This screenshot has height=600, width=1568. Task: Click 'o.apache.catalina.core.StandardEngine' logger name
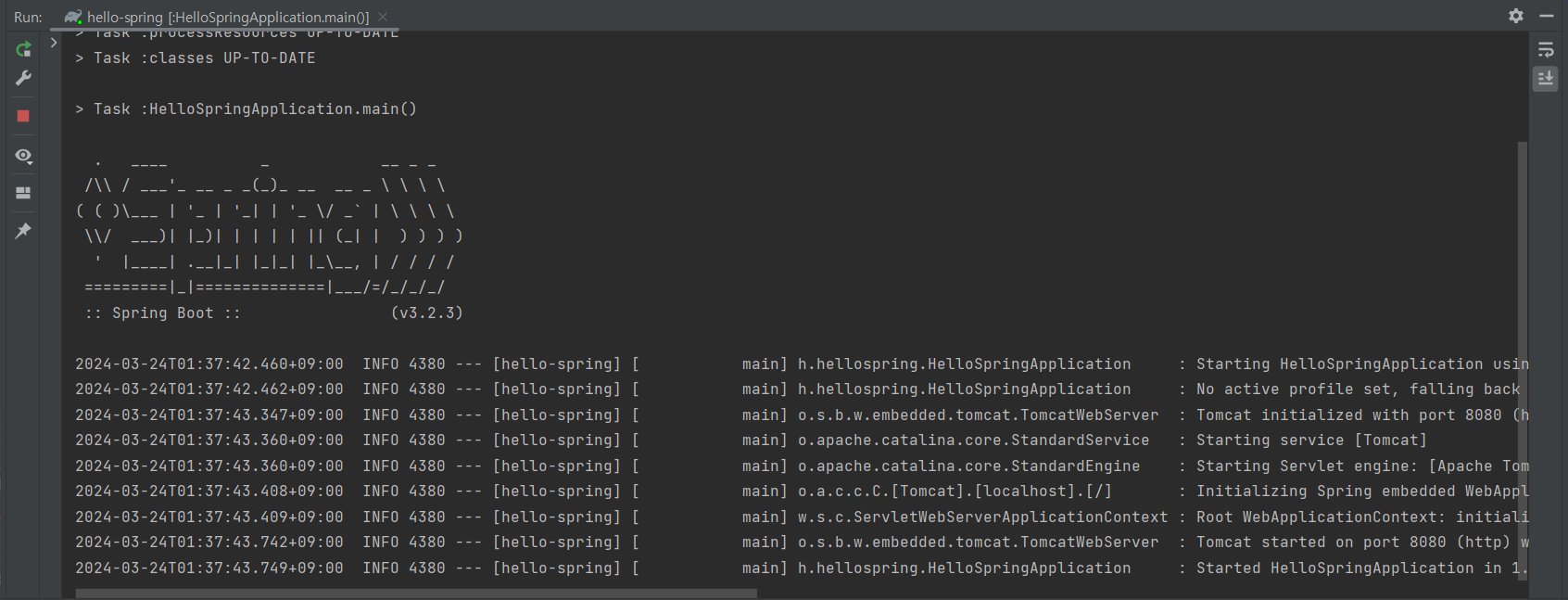click(x=968, y=466)
